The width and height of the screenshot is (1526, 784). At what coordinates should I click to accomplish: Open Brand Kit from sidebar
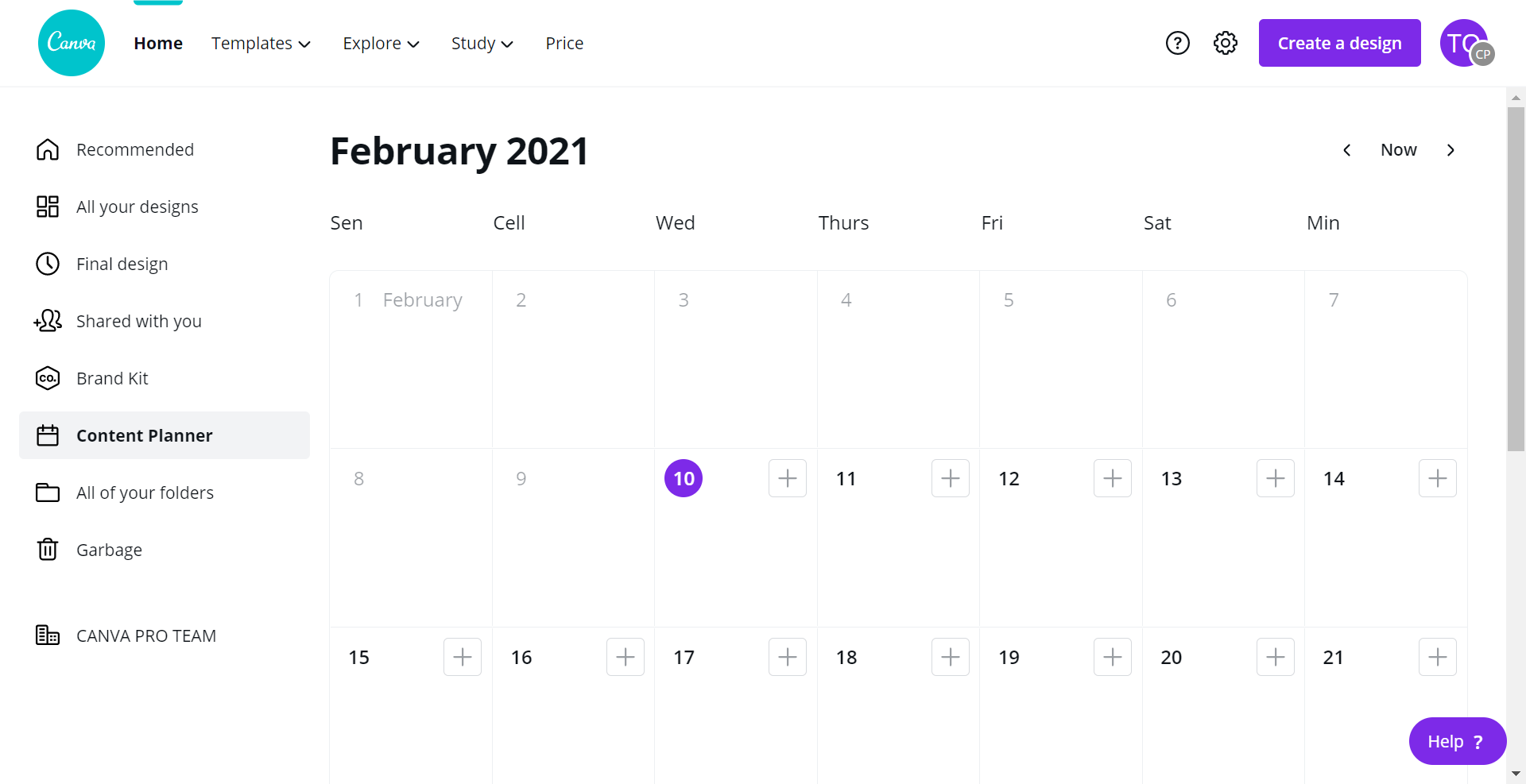pyautogui.click(x=112, y=378)
